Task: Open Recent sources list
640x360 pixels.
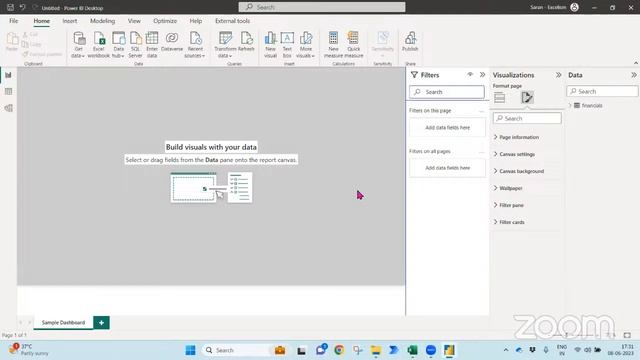Action: 195,45
